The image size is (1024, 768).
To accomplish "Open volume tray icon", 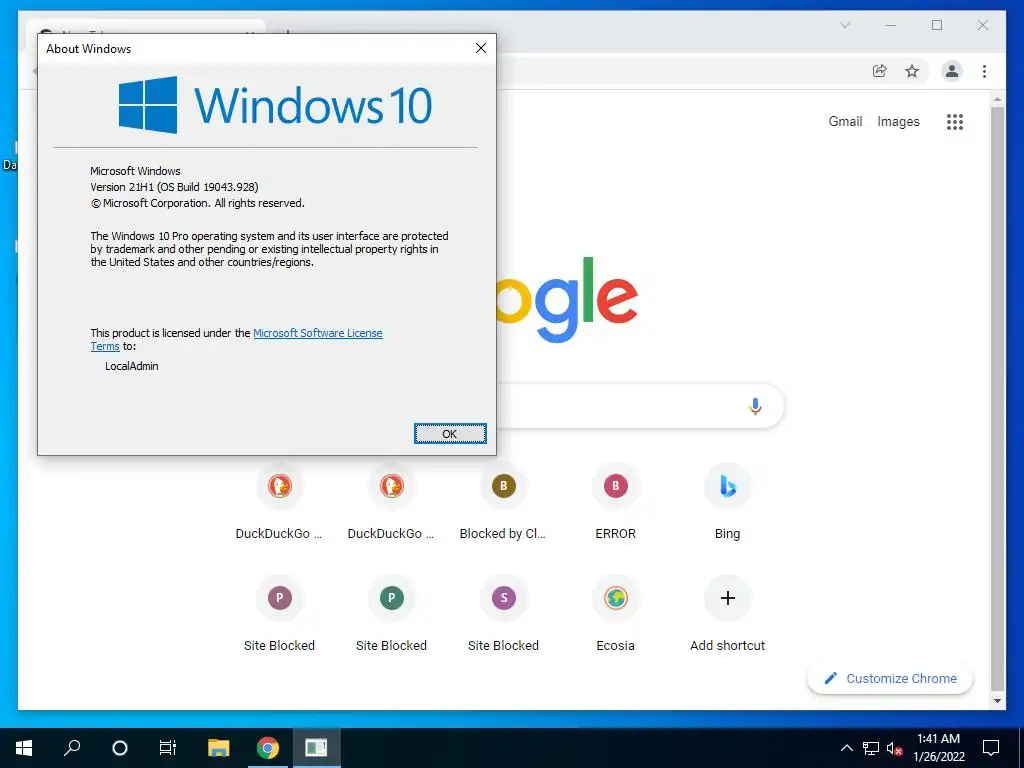I will 894,748.
